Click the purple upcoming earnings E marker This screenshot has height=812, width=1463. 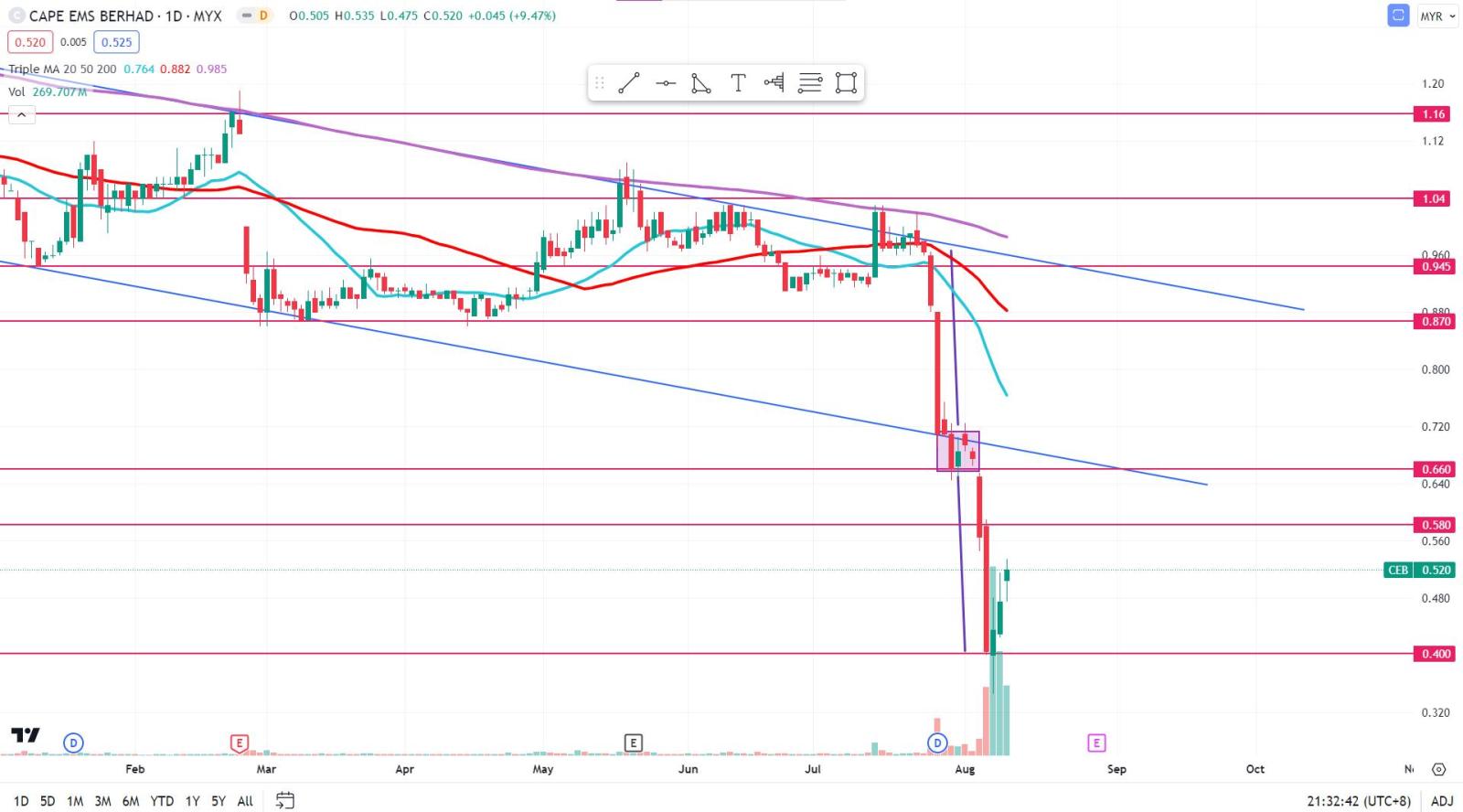[x=1096, y=743]
